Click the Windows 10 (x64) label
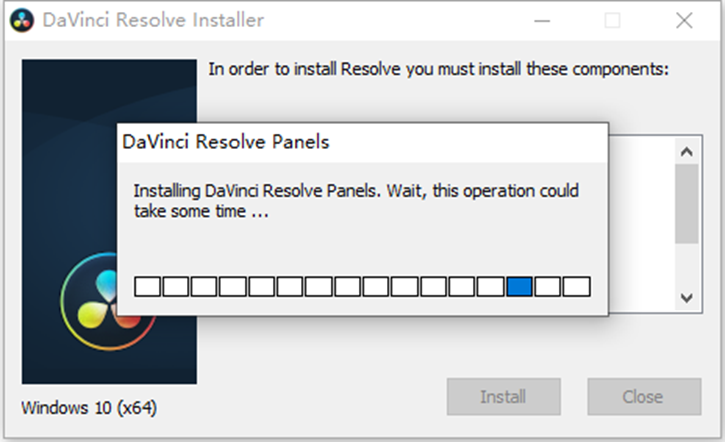Screen dimensions: 725x442 point(89,408)
